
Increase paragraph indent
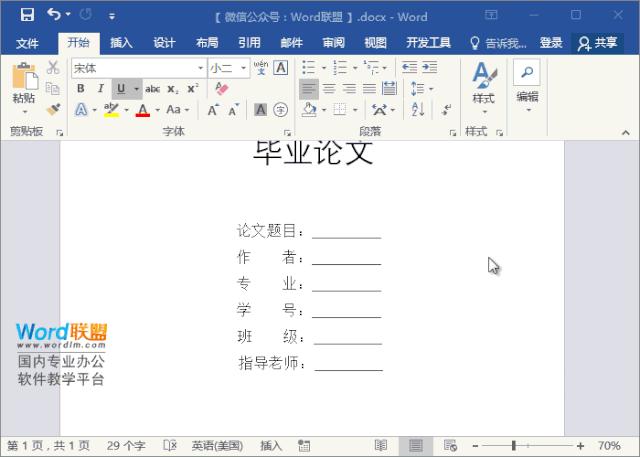point(430,67)
